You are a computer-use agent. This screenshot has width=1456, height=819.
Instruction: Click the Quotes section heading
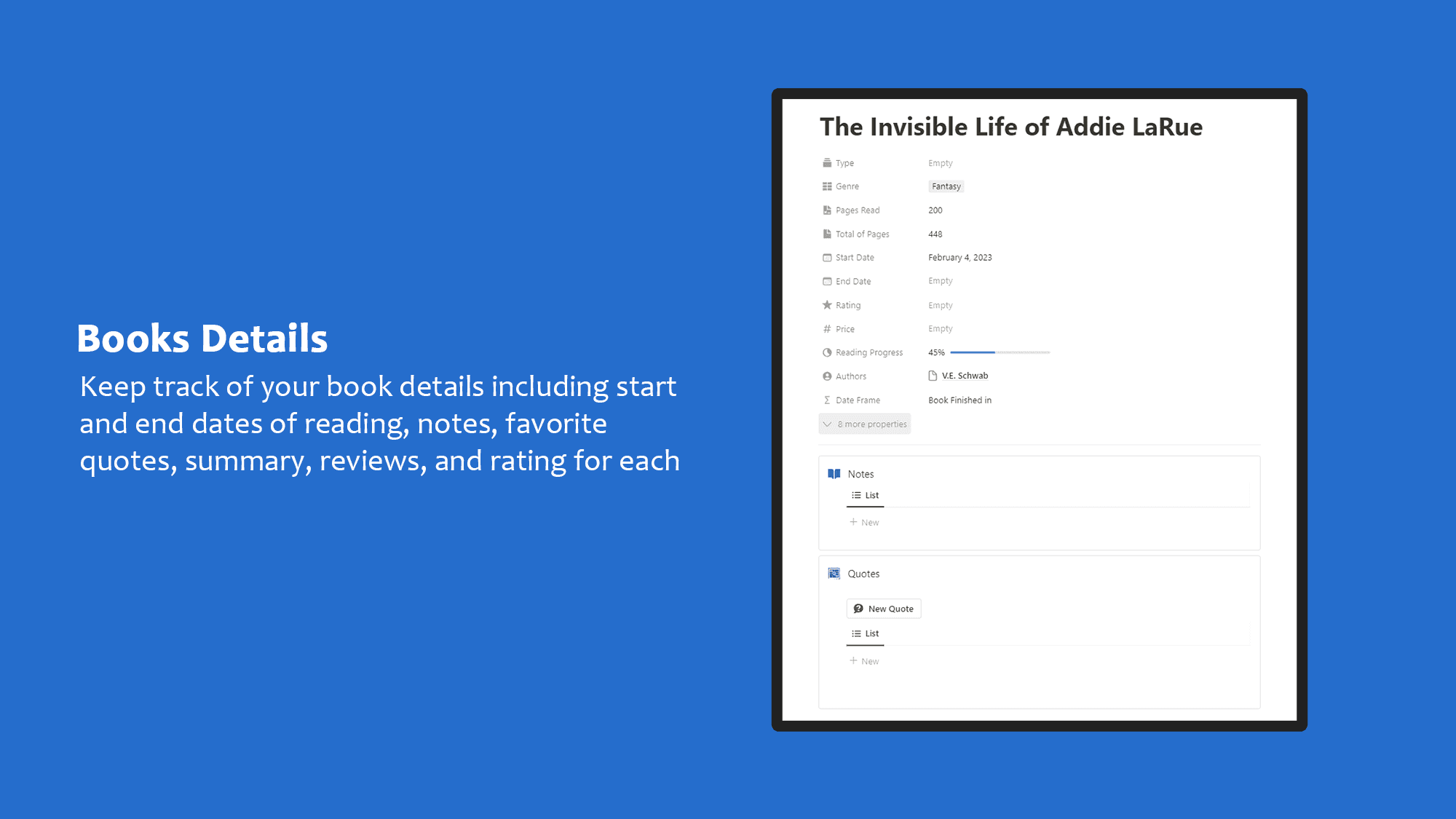coord(863,574)
